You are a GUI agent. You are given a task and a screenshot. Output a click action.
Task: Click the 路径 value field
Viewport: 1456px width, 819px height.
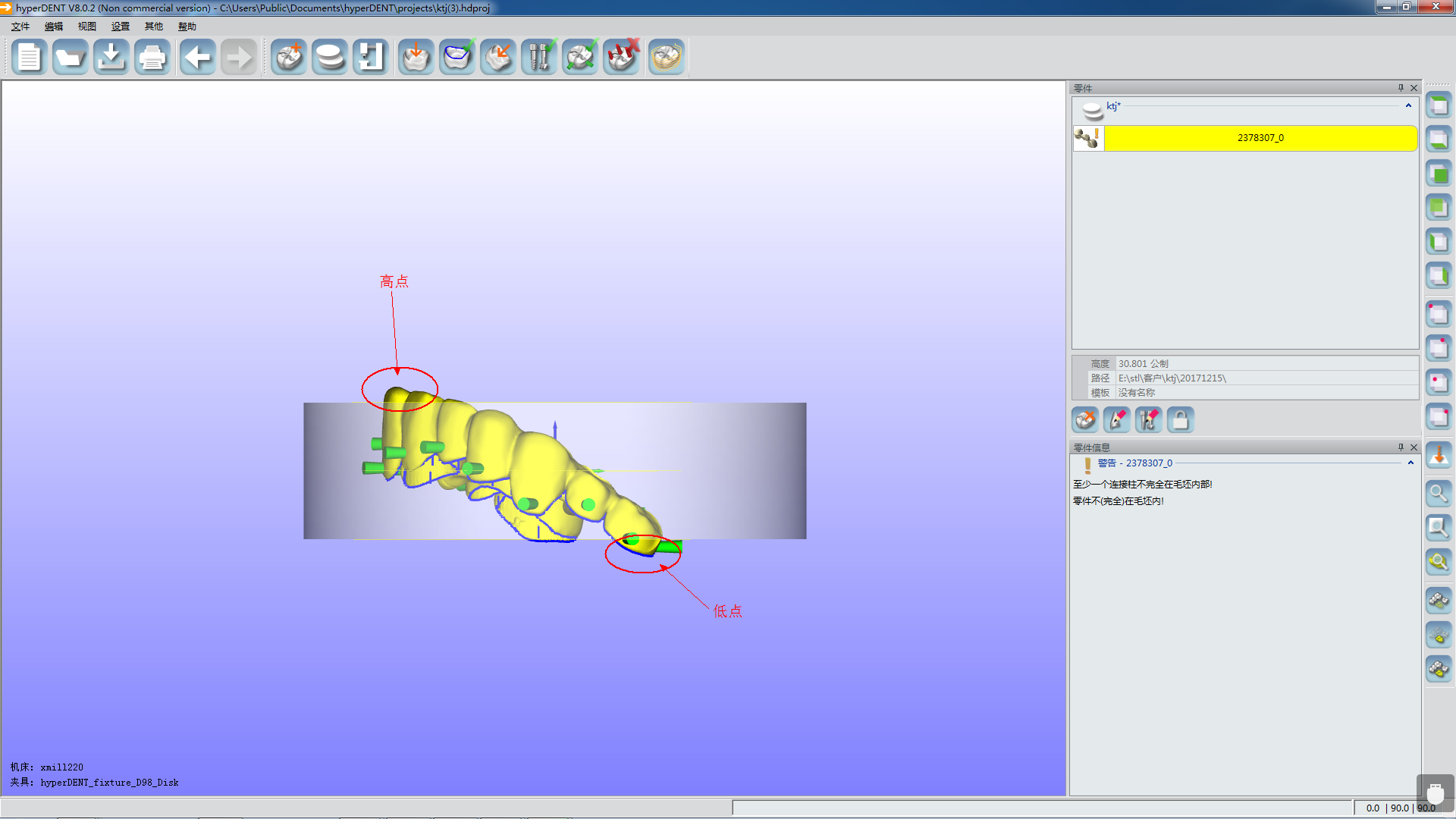tap(1266, 378)
